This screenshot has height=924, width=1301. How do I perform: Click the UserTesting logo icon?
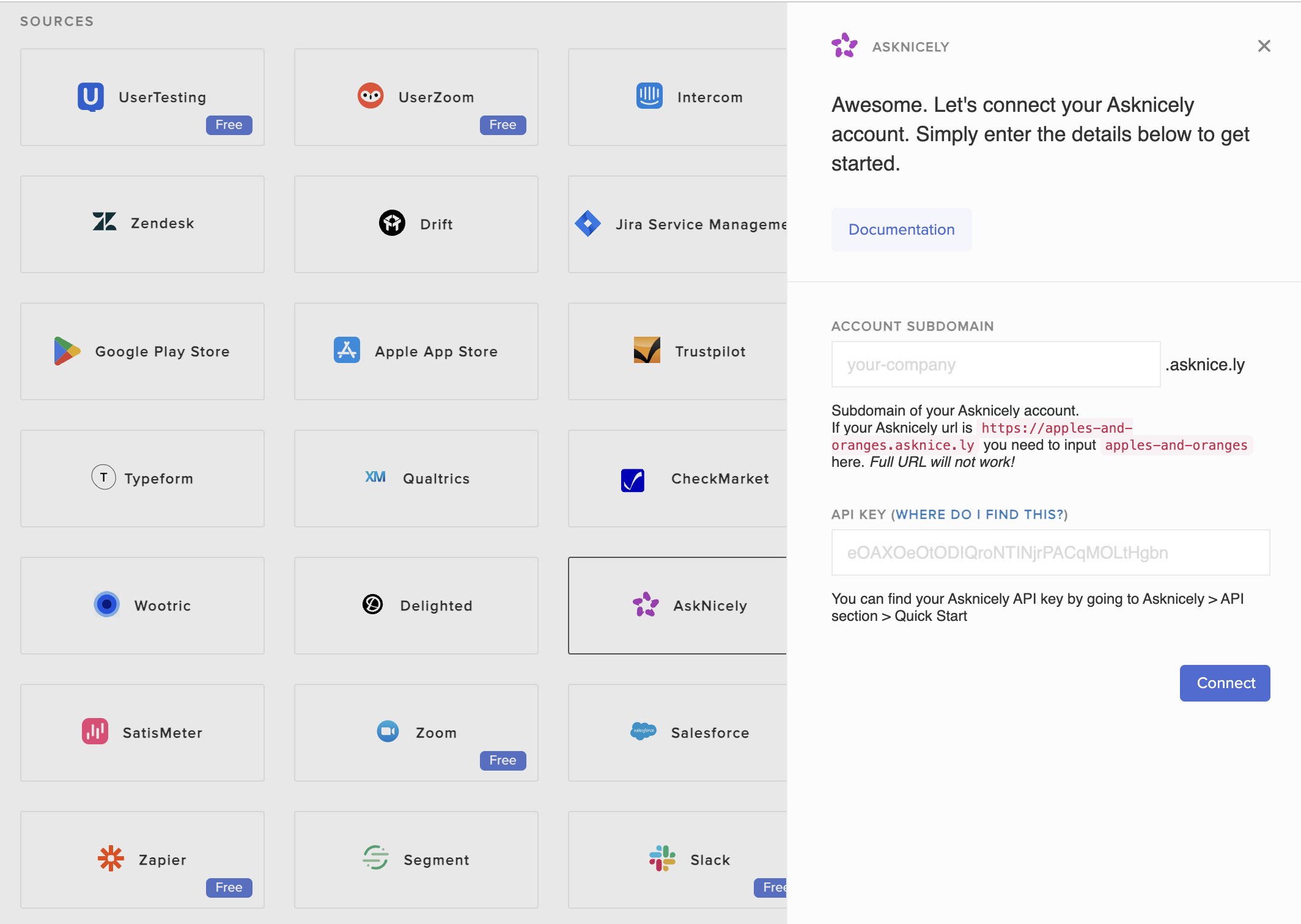[90, 97]
